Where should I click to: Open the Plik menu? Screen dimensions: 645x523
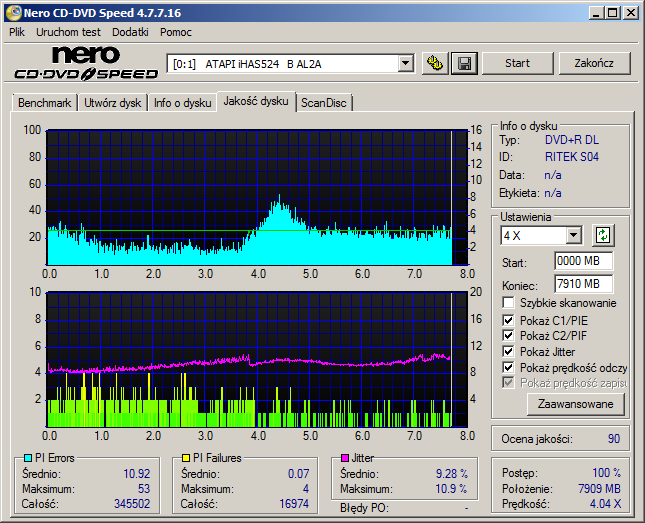(17, 32)
